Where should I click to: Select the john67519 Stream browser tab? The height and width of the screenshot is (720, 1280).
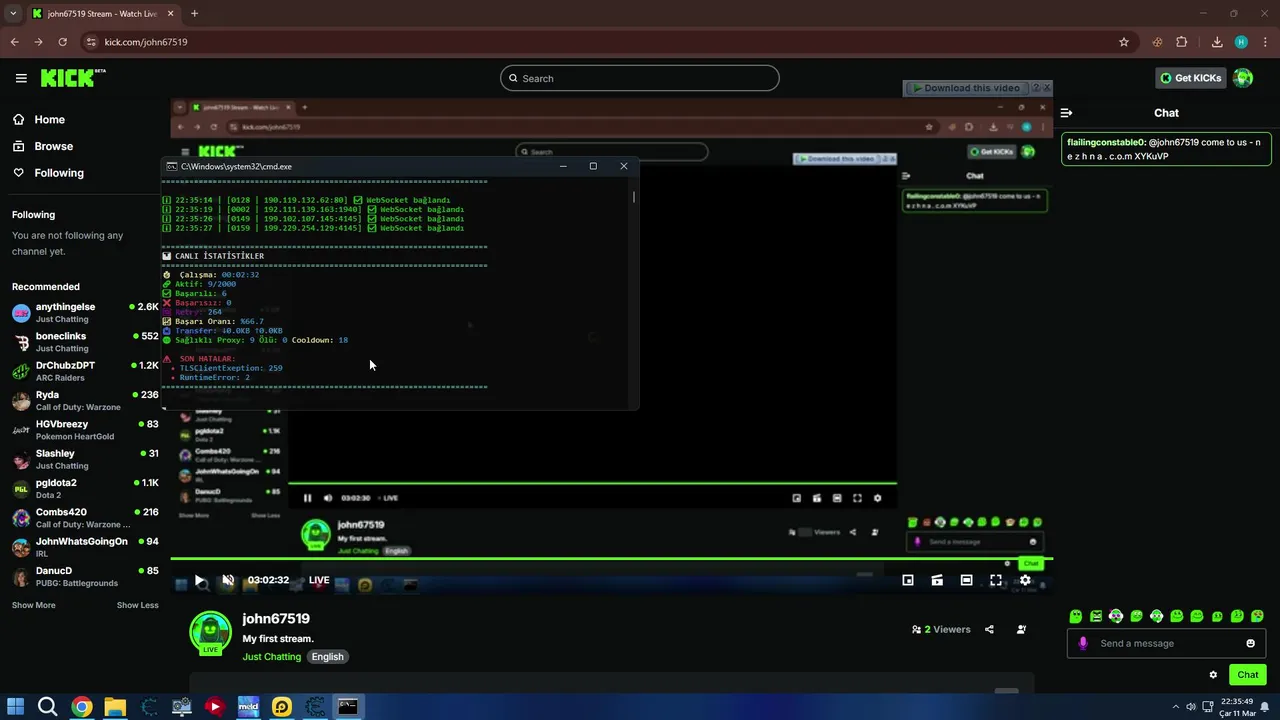103,14
